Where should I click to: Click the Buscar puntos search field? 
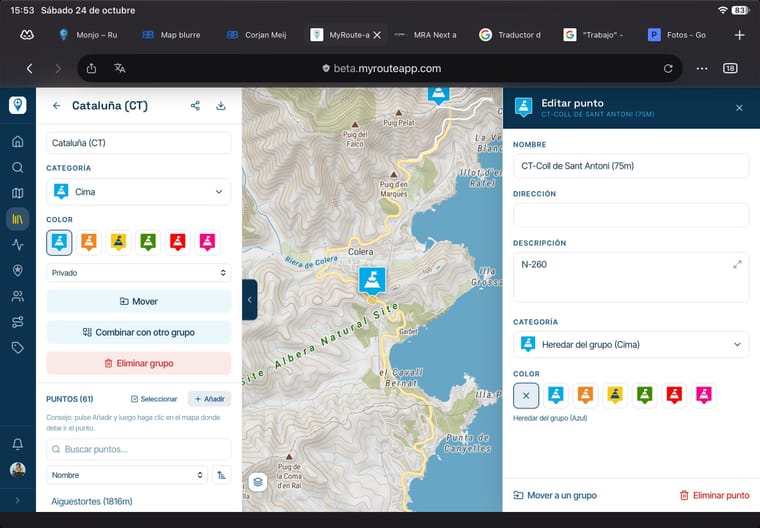click(x=139, y=449)
